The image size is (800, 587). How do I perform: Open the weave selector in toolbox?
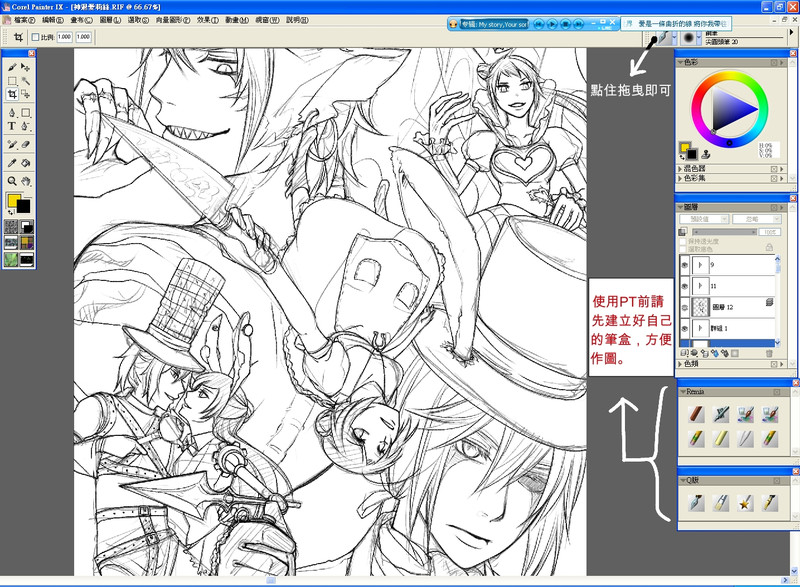point(27,243)
